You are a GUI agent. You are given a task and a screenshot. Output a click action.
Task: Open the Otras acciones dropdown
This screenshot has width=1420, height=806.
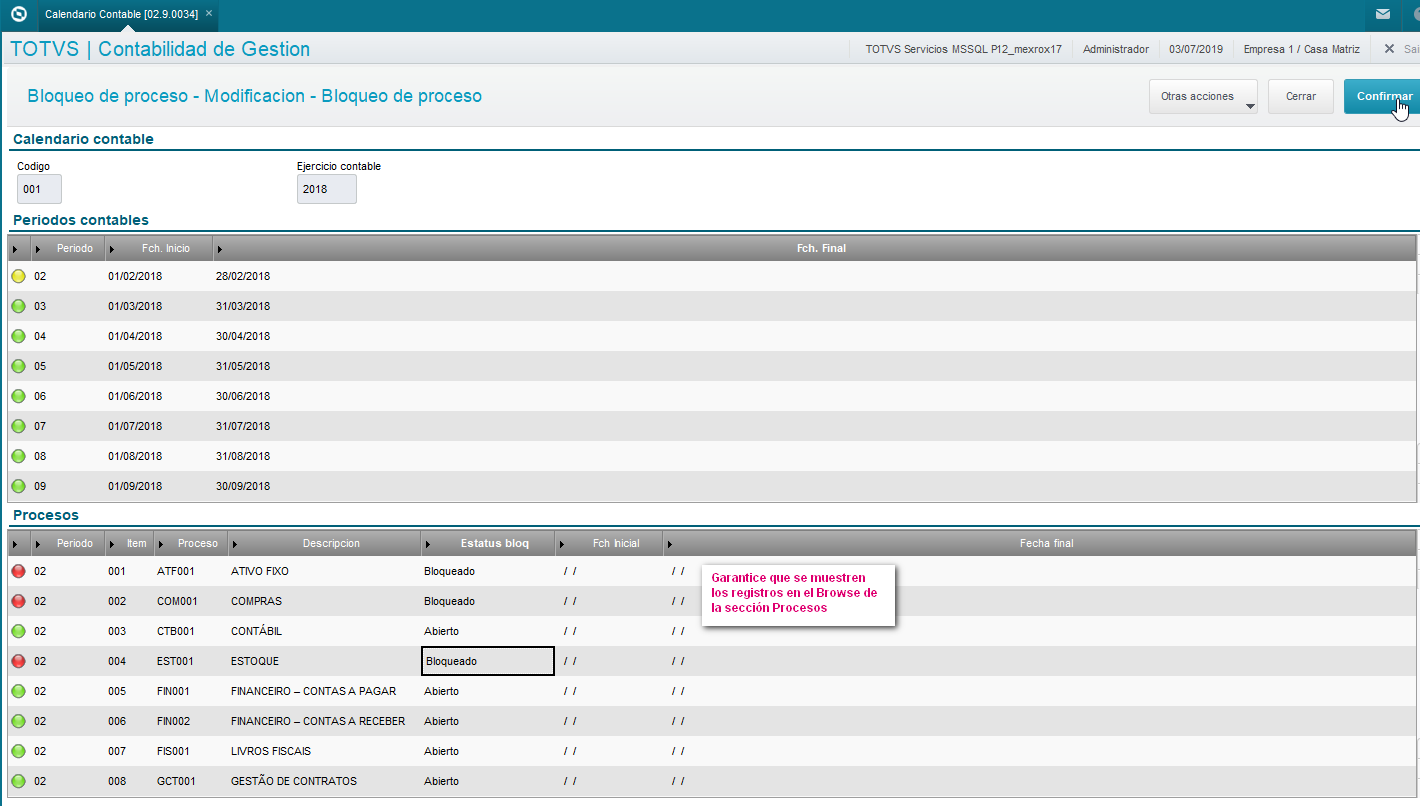pyautogui.click(x=1203, y=97)
